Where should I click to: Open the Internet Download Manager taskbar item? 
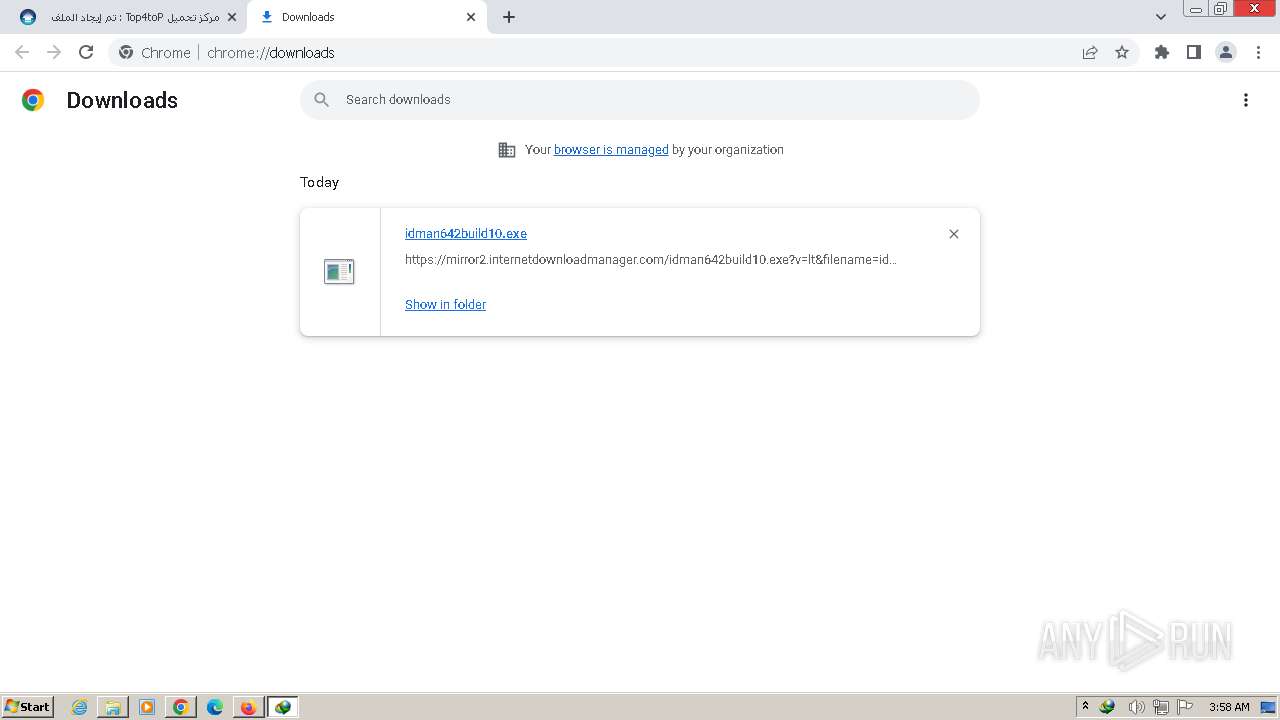tap(283, 707)
